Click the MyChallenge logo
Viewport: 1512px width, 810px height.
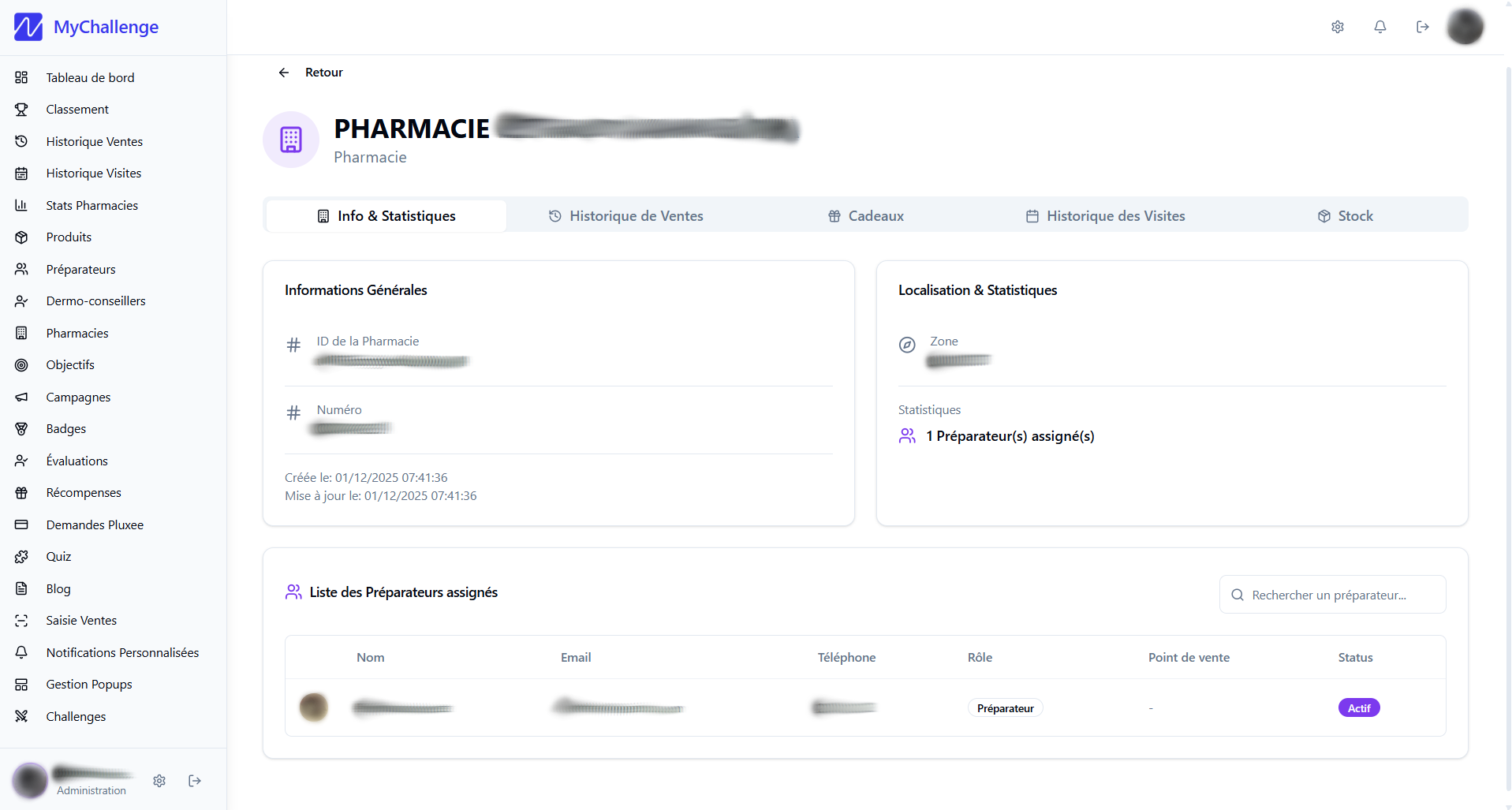click(86, 27)
